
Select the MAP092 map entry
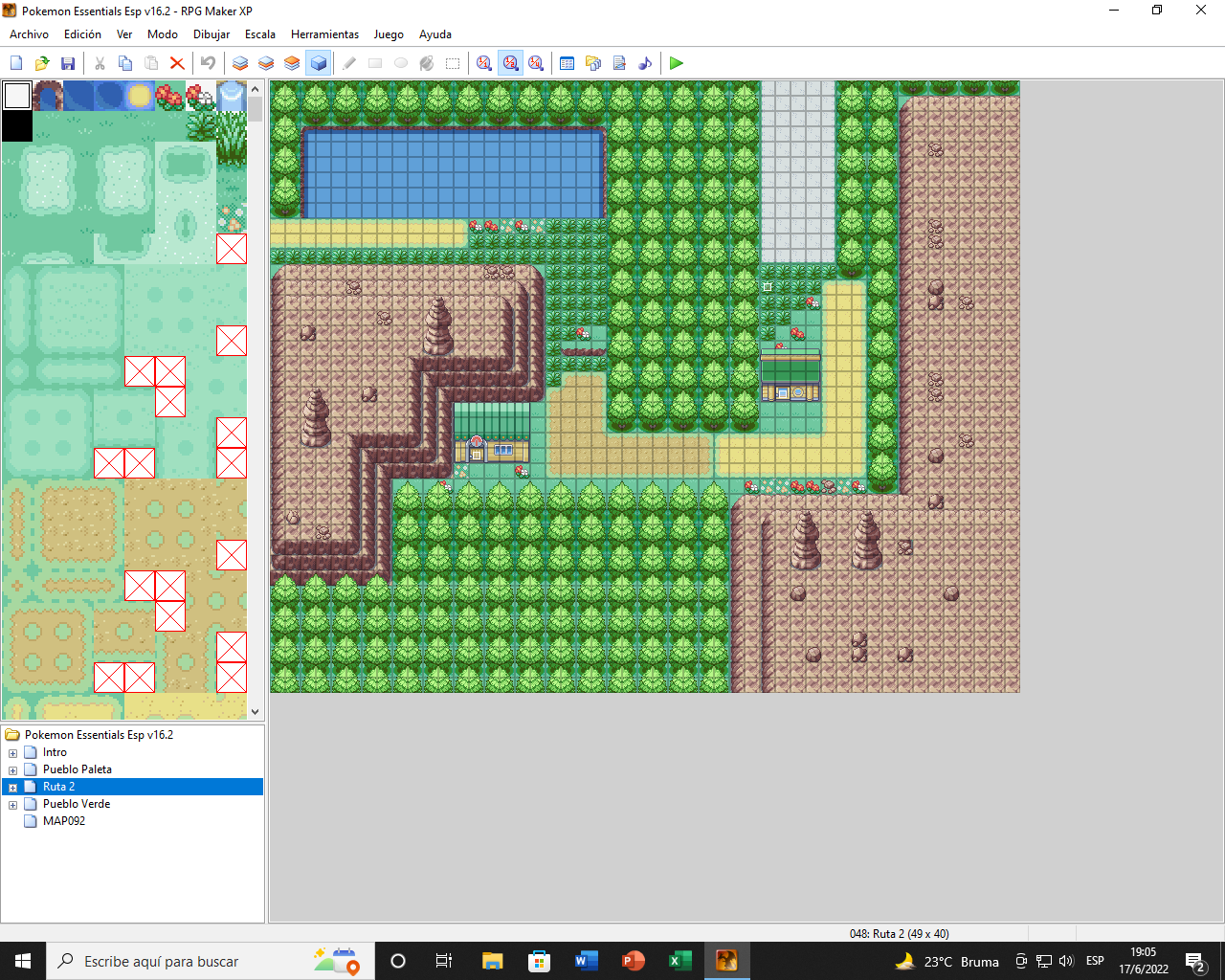coord(64,821)
